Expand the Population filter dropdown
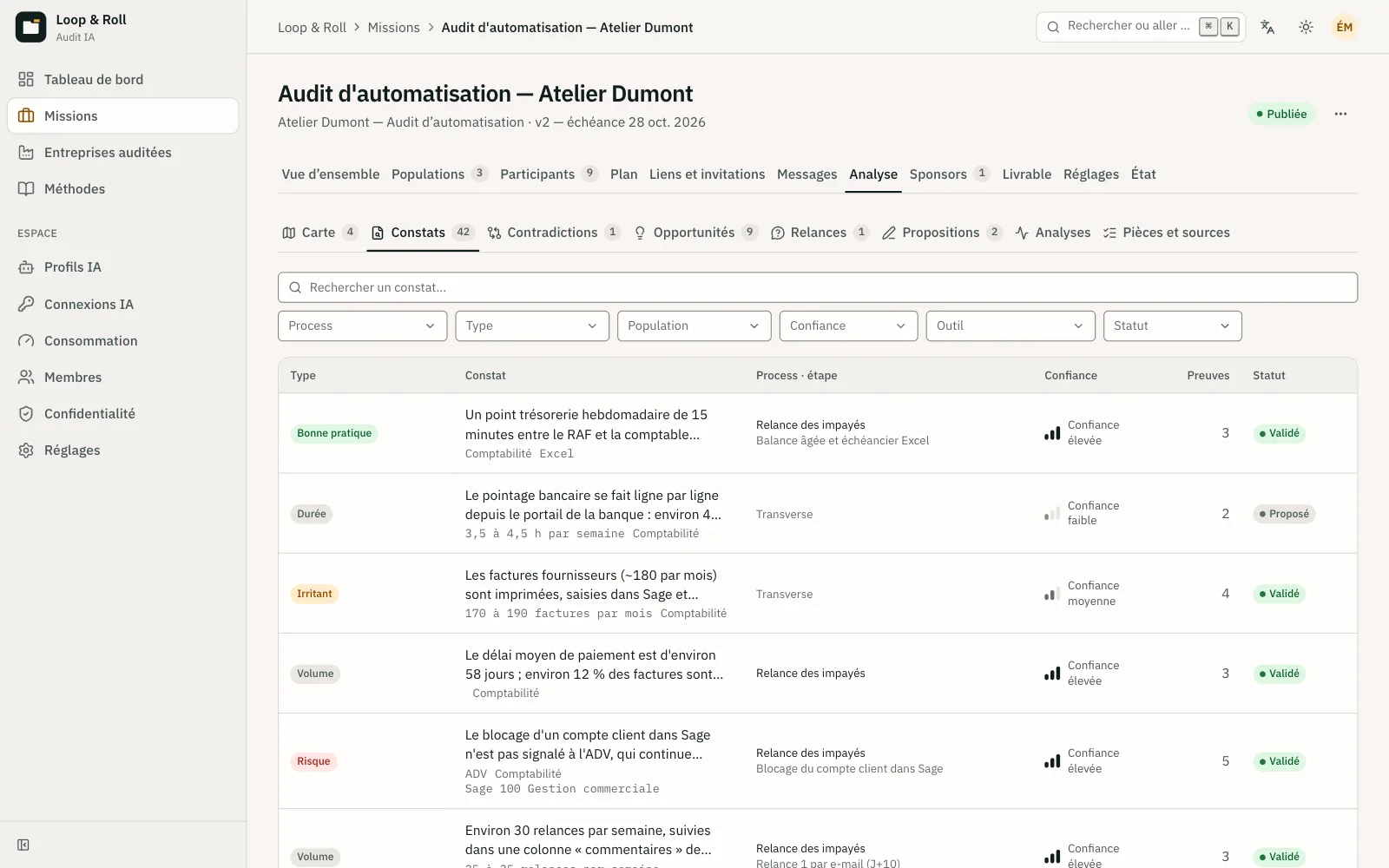The width and height of the screenshot is (1389, 868). (x=694, y=325)
